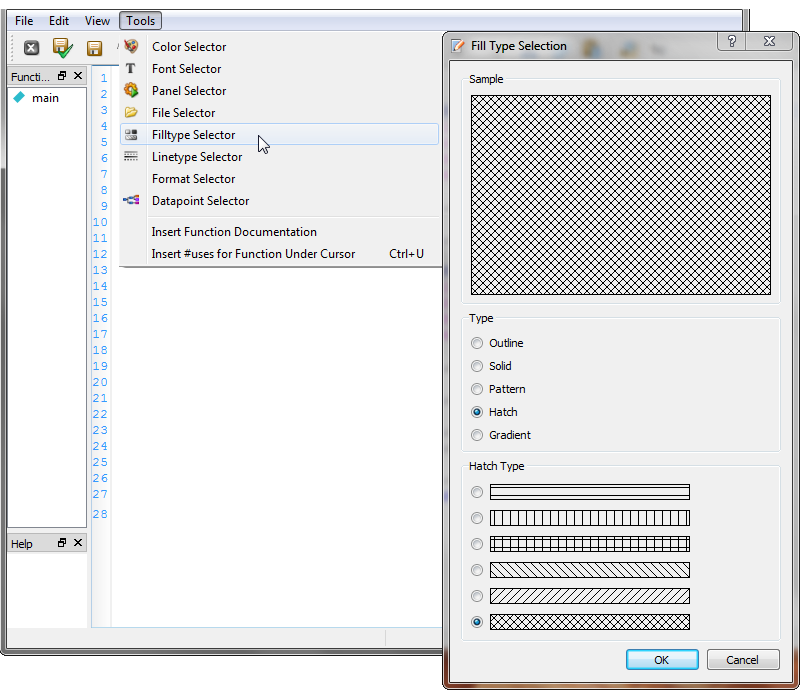Image resolution: width=804 pixels, height=693 pixels.
Task: Click the save-and-check toolbar icon with green checkmark
Action: pyautogui.click(x=63, y=48)
